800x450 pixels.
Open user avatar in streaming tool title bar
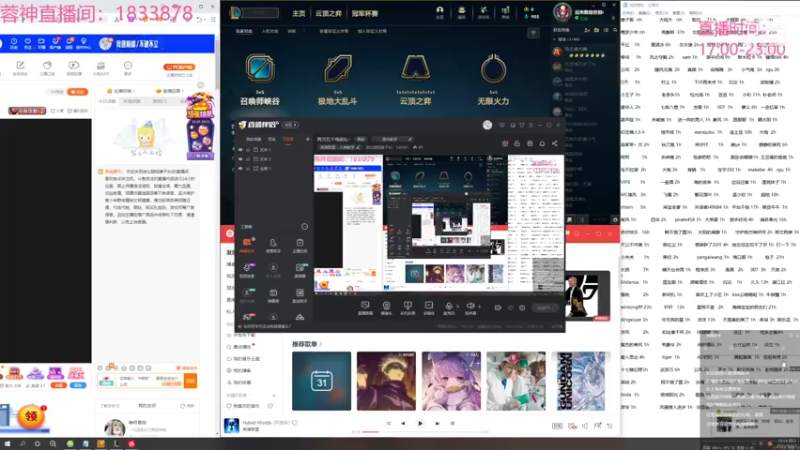(487, 125)
